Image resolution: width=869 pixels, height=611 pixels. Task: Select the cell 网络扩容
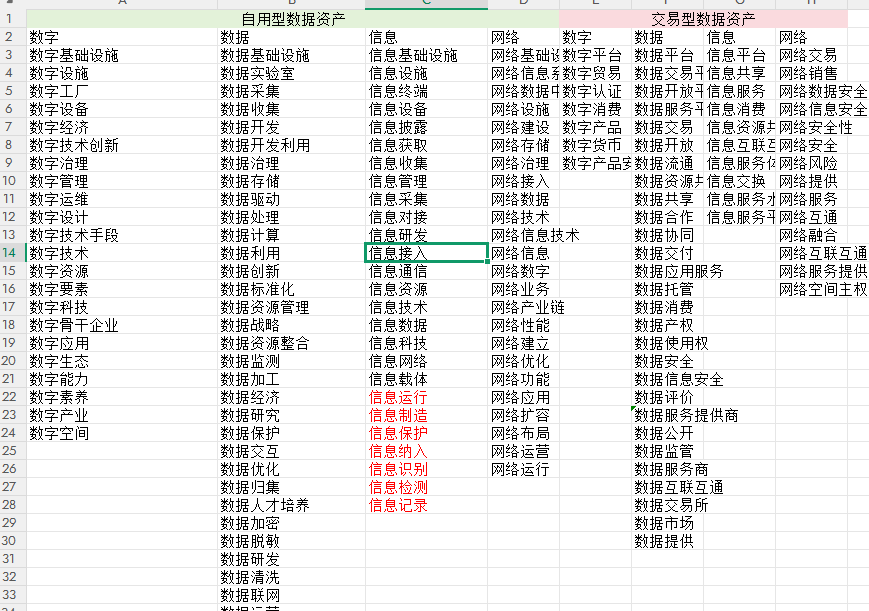click(x=524, y=415)
